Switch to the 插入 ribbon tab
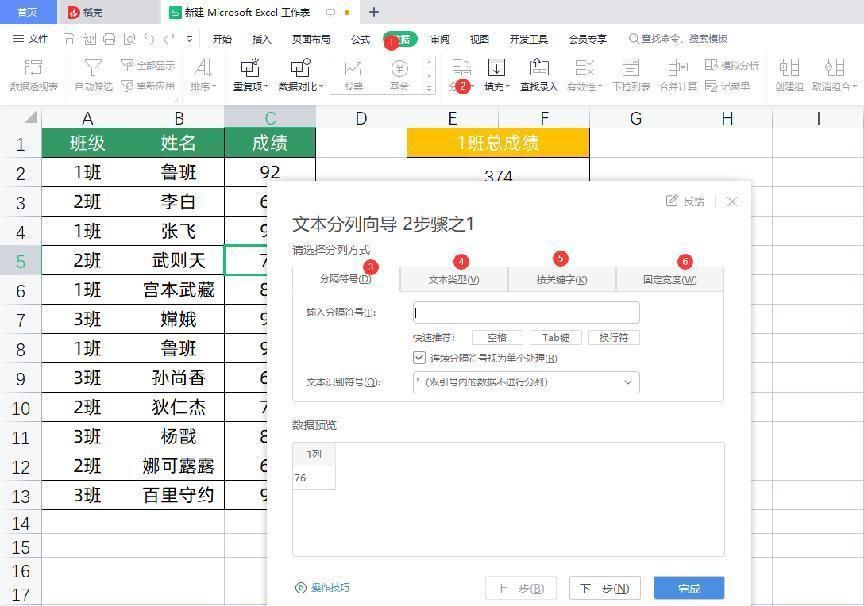 [262, 39]
